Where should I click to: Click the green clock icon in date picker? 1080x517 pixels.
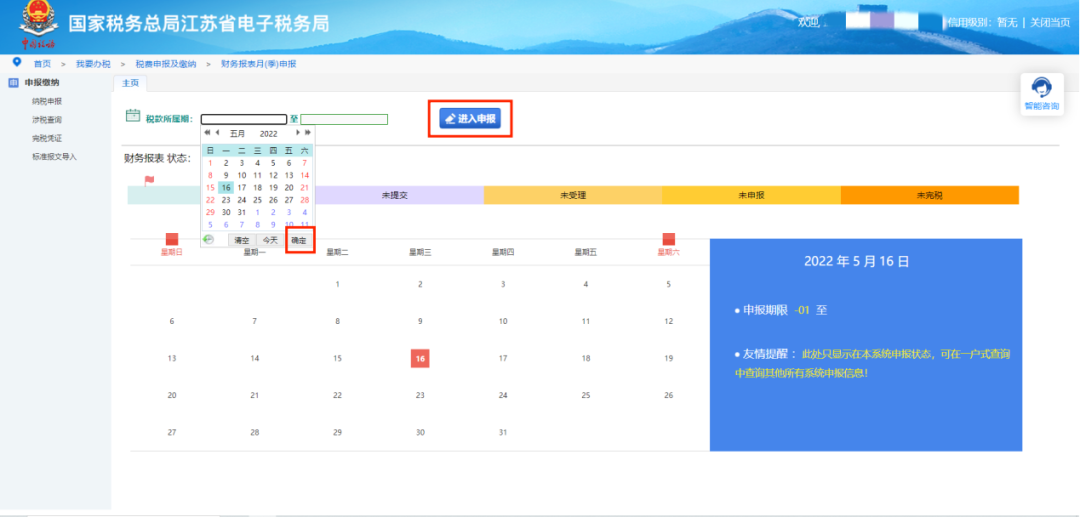pyautogui.click(x=209, y=240)
